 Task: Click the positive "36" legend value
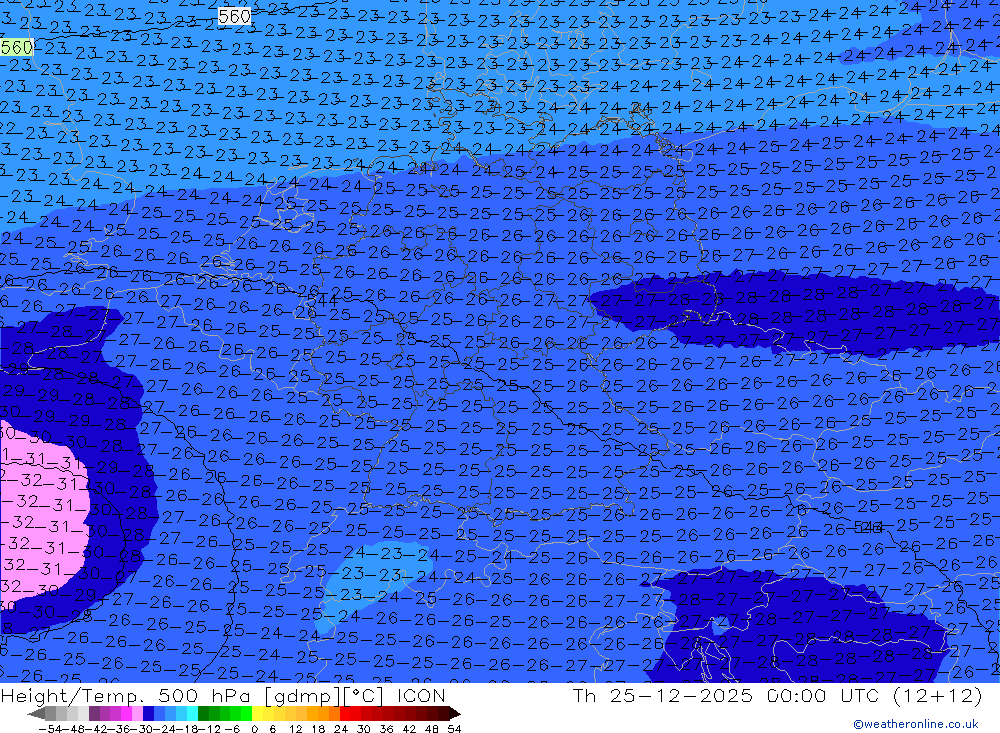tap(386, 729)
